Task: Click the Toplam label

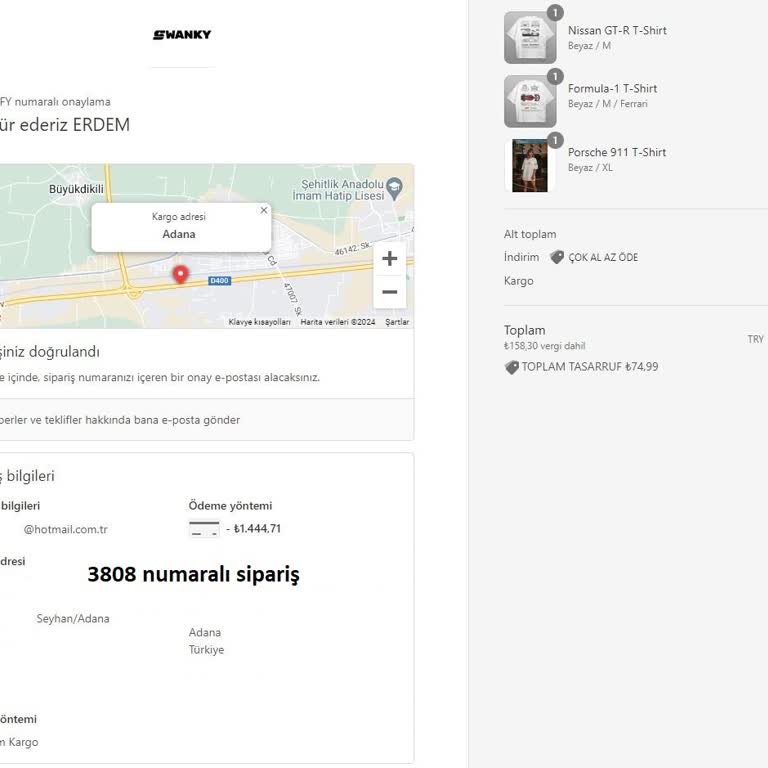Action: pyautogui.click(x=525, y=330)
